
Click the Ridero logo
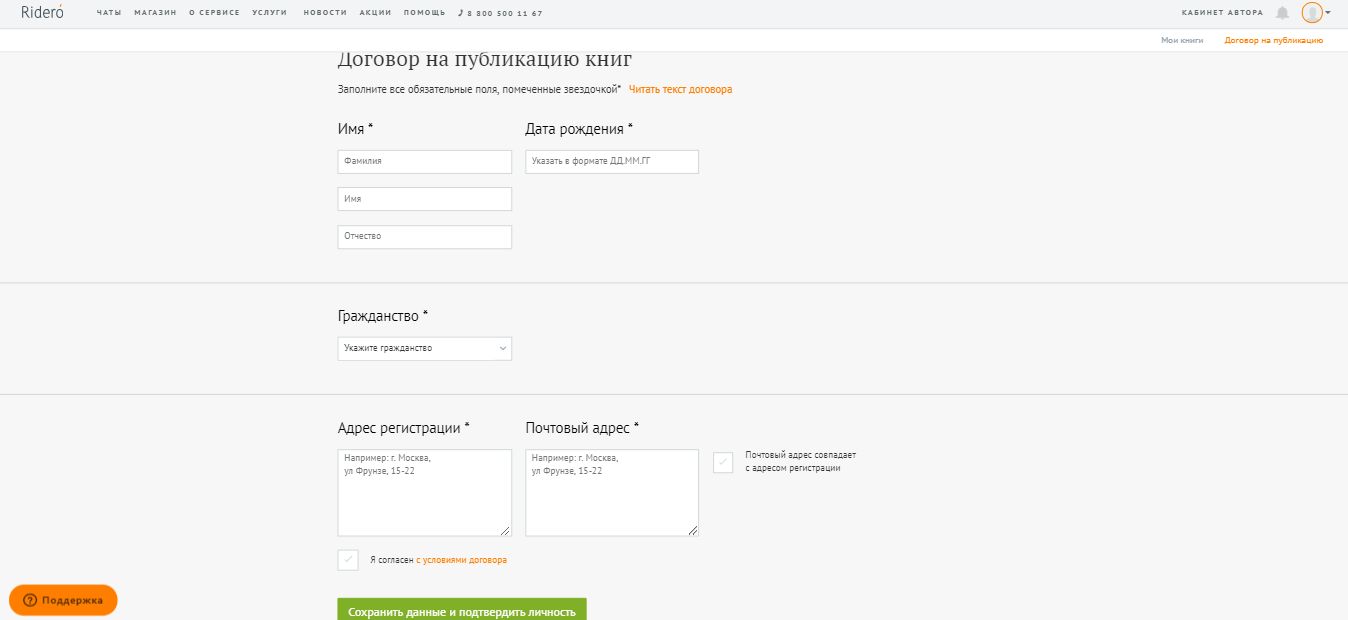coord(42,12)
